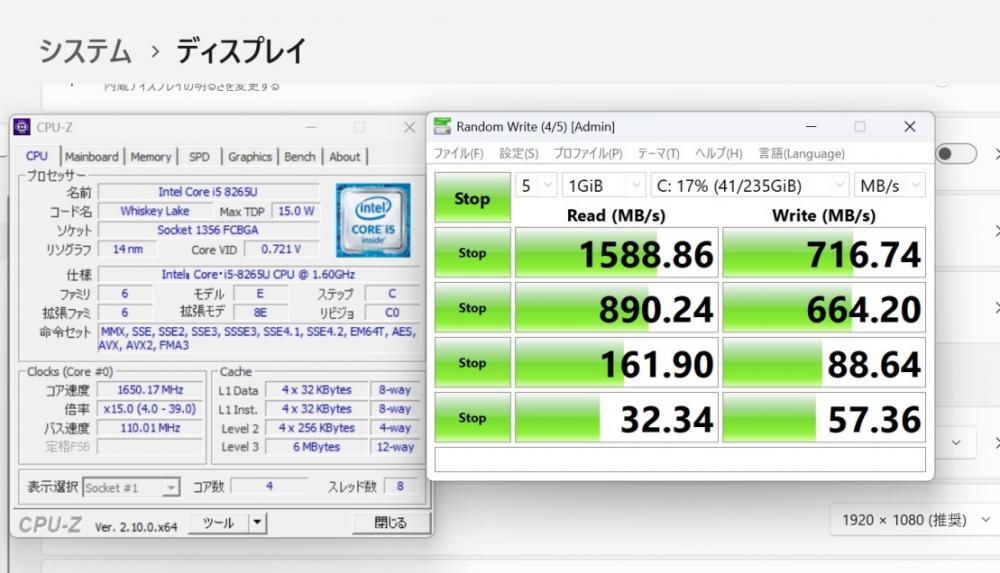Minimize the CPU-Z window
Image resolution: width=1000 pixels, height=573 pixels.
pyautogui.click(x=311, y=128)
